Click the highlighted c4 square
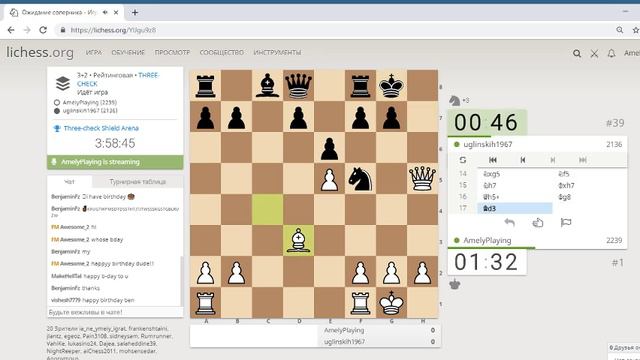This screenshot has height=360, width=640. point(267,210)
